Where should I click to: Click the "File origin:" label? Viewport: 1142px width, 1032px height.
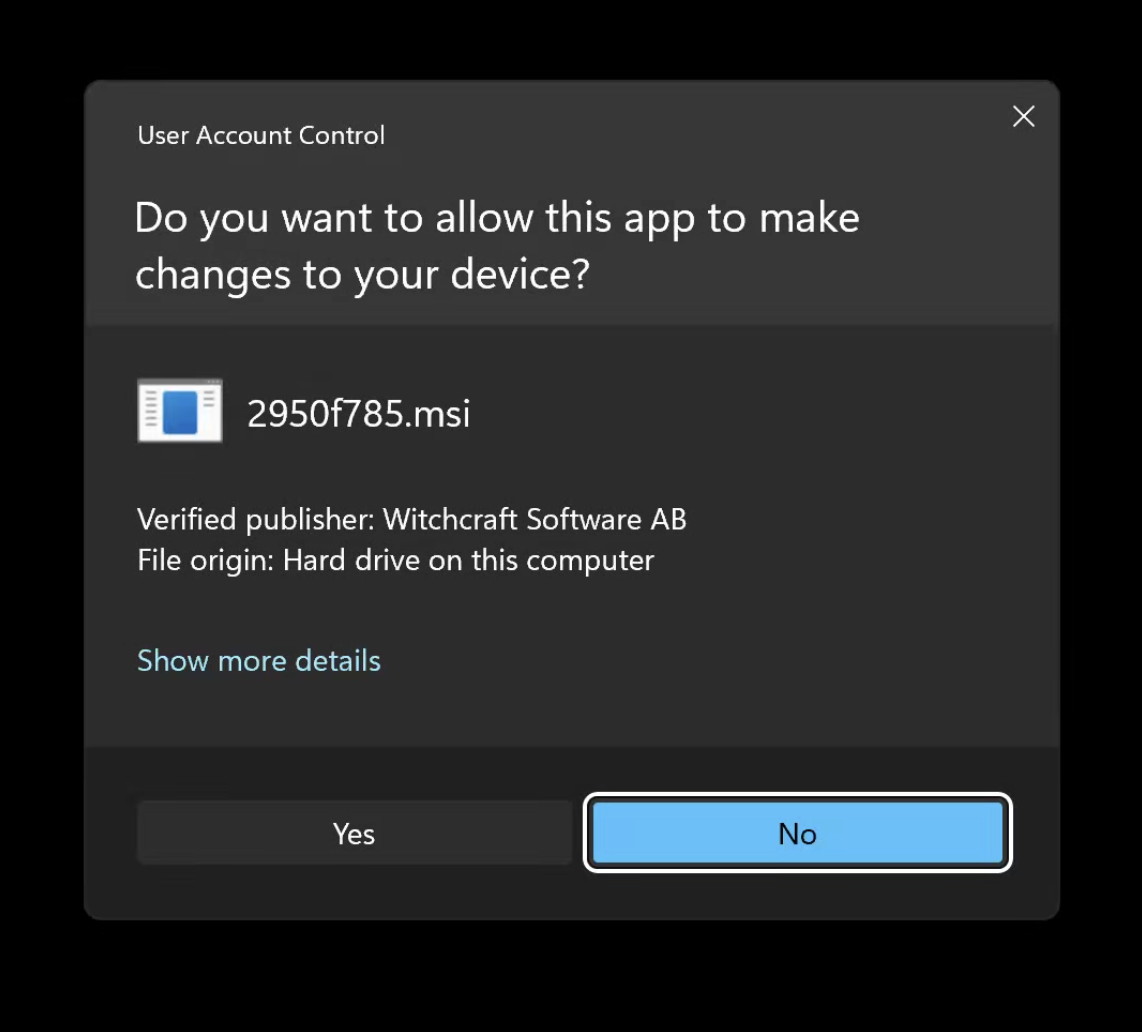[x=205, y=560]
